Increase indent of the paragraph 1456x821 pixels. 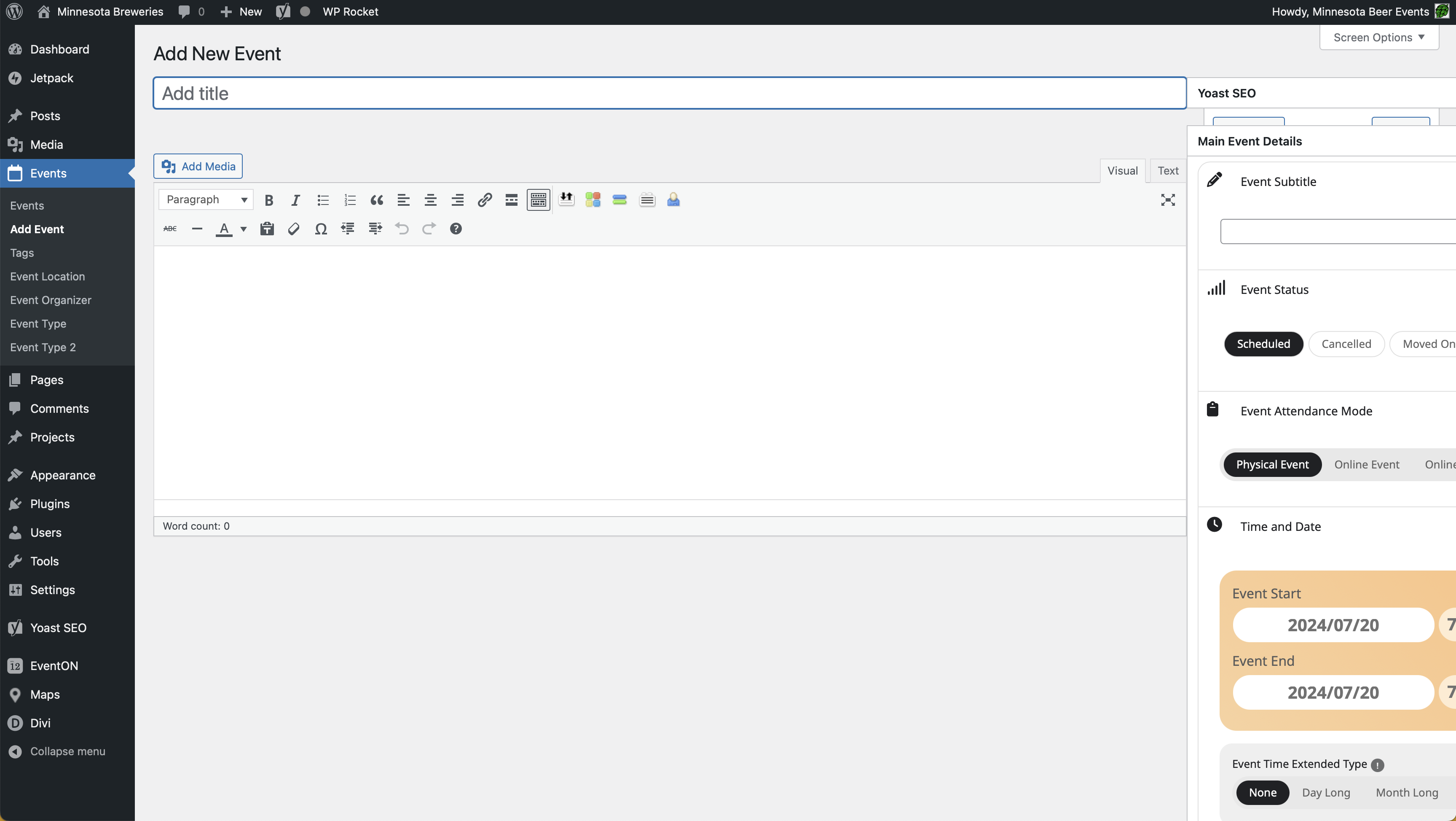pos(375,229)
